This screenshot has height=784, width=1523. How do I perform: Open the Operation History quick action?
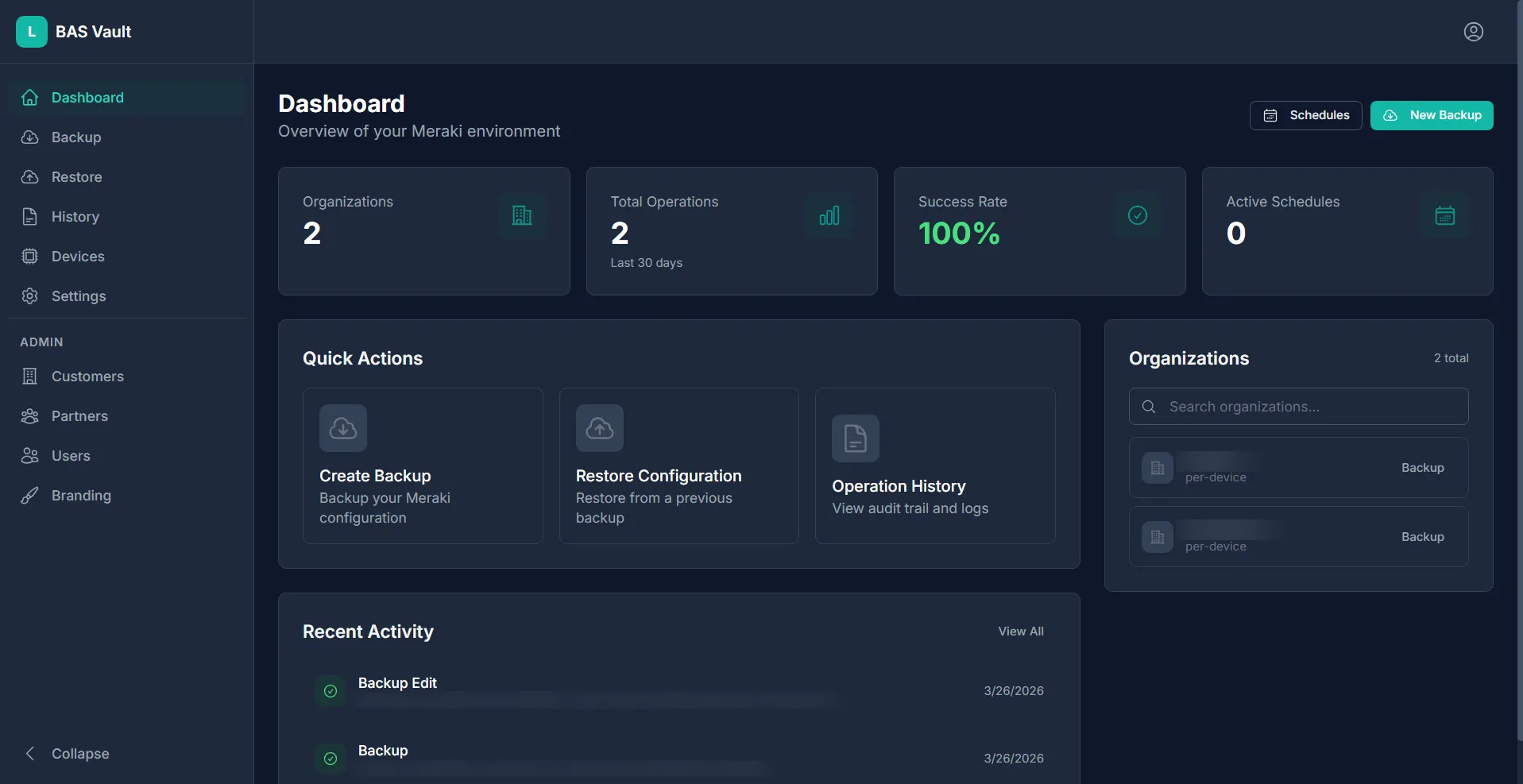(x=935, y=465)
